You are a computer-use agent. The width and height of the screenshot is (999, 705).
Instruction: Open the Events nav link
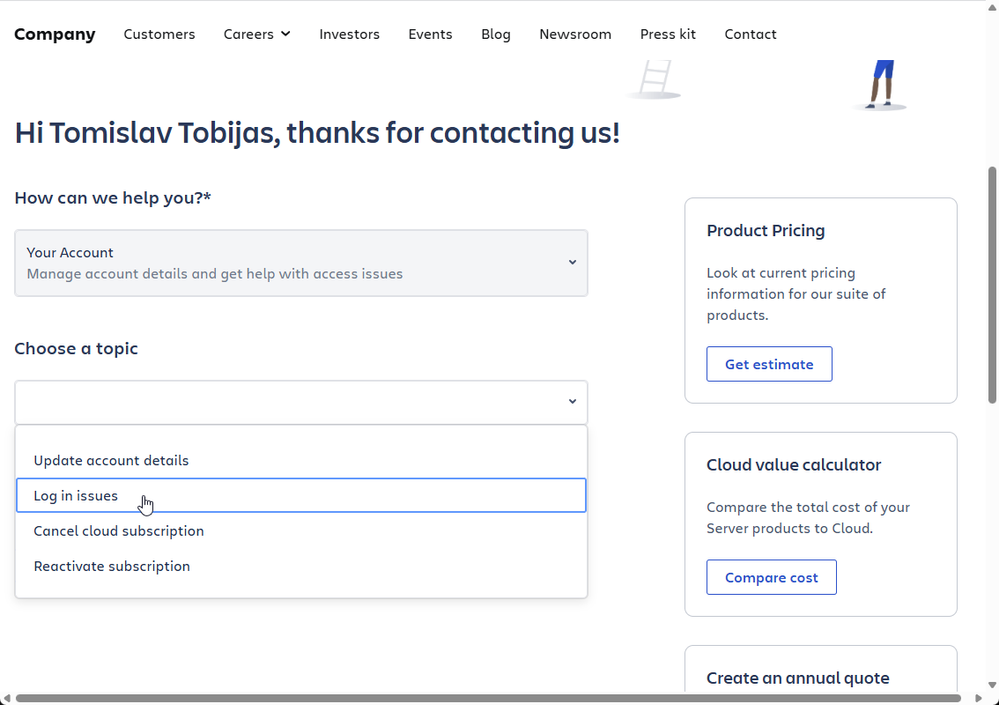tap(430, 34)
